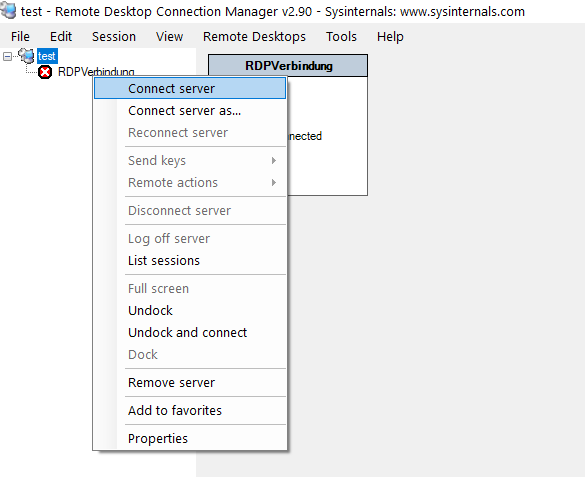The width and height of the screenshot is (585, 477).
Task: Open the Remote Desktops menu
Action: 254,37
